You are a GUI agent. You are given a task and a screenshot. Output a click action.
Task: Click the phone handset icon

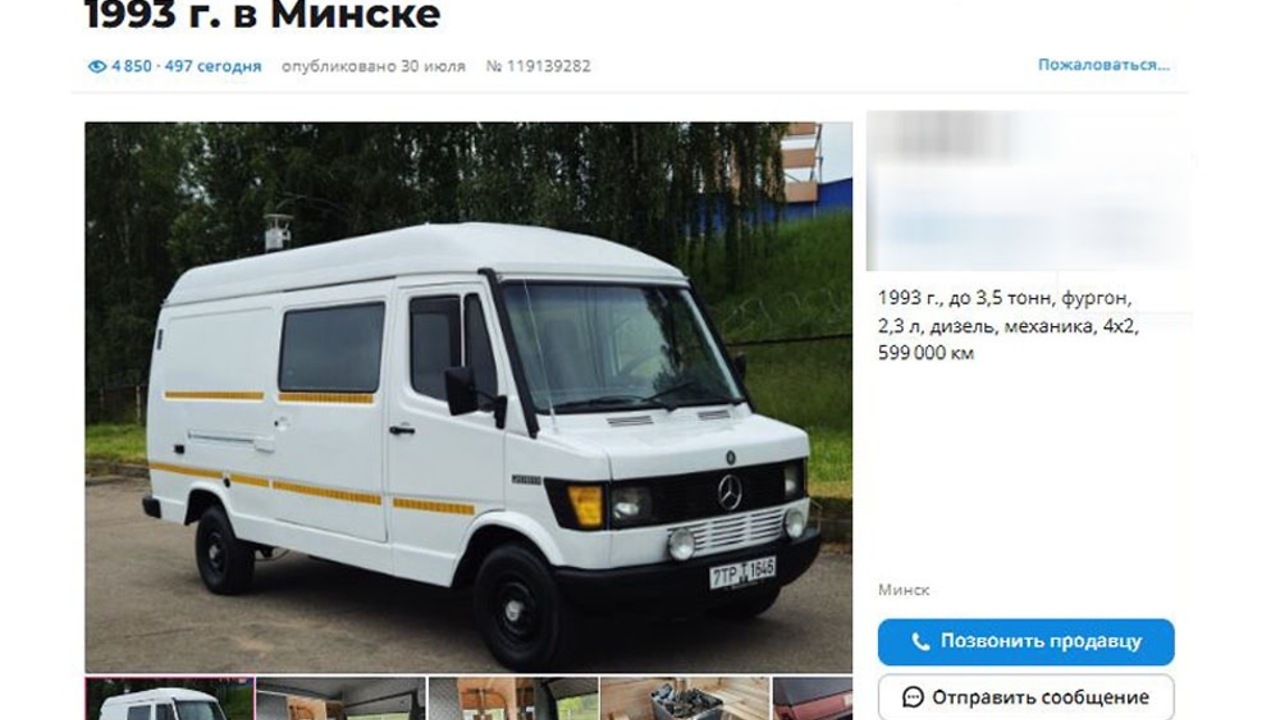[921, 642]
